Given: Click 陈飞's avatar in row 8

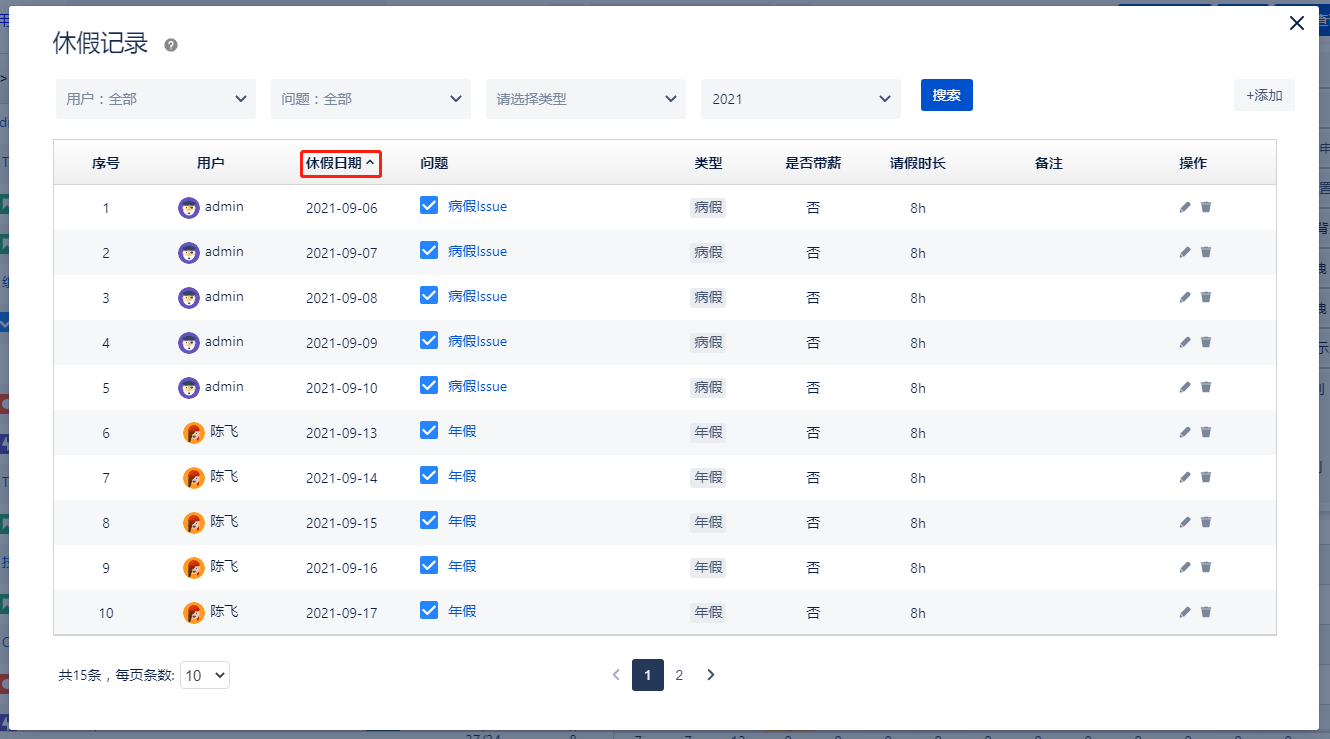Looking at the screenshot, I should click(194, 523).
